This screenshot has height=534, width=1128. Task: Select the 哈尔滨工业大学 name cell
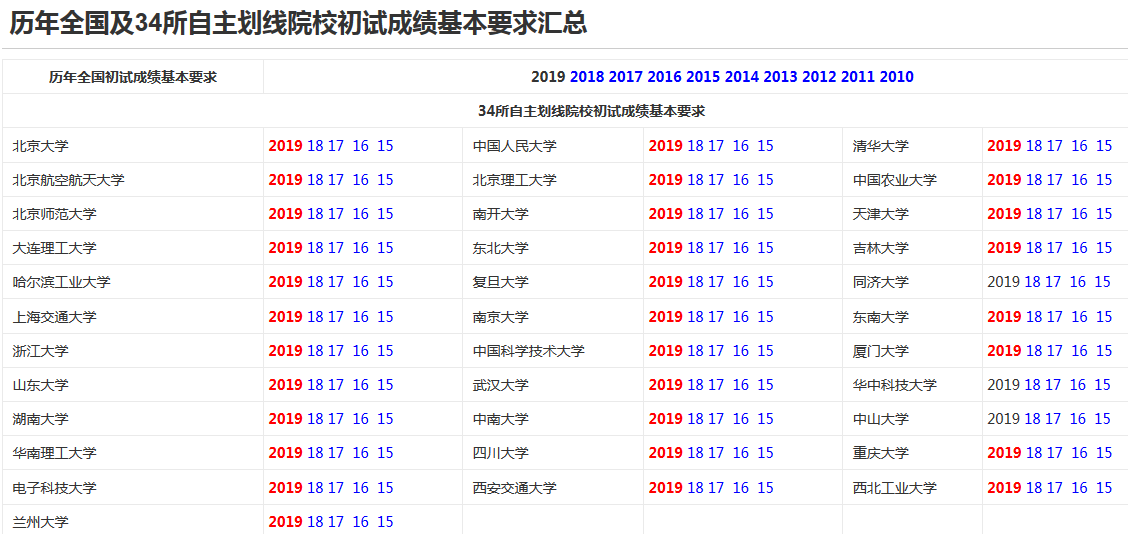133,282
